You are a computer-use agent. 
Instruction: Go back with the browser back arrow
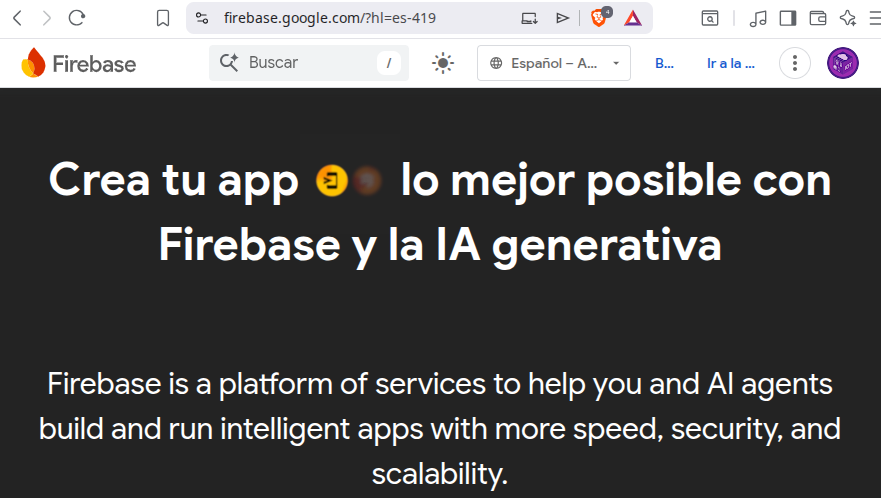click(x=17, y=18)
